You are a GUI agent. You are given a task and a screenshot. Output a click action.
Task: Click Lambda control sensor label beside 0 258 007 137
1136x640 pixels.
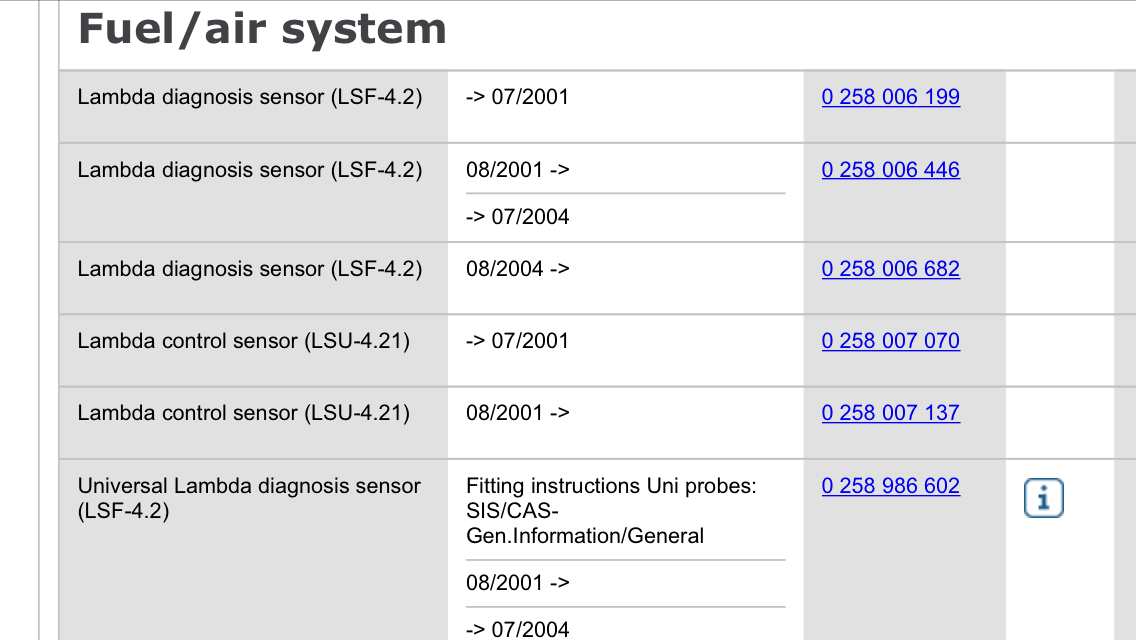[x=243, y=413]
